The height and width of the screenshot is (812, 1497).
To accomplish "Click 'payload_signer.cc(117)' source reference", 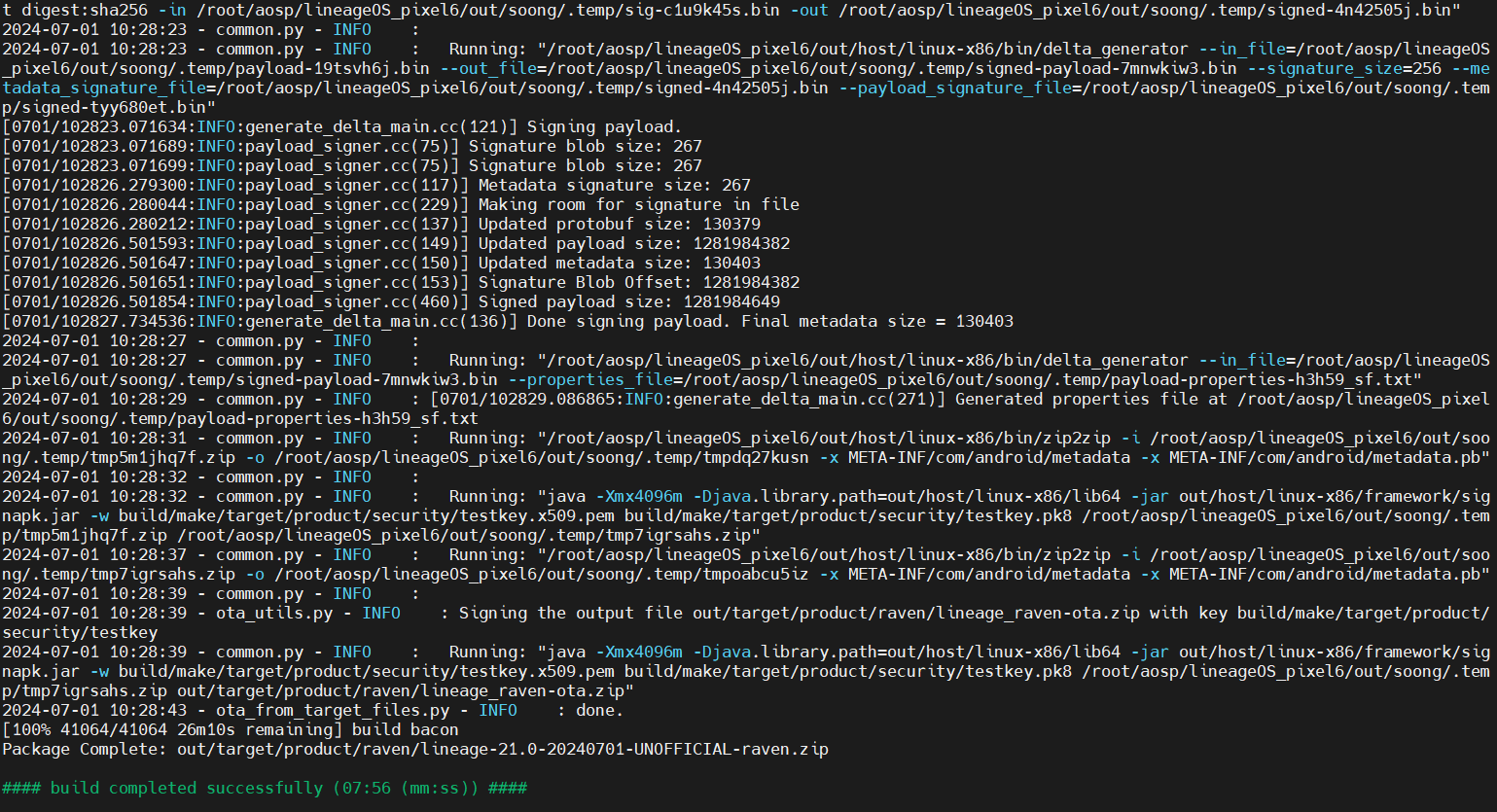I will coord(352,185).
